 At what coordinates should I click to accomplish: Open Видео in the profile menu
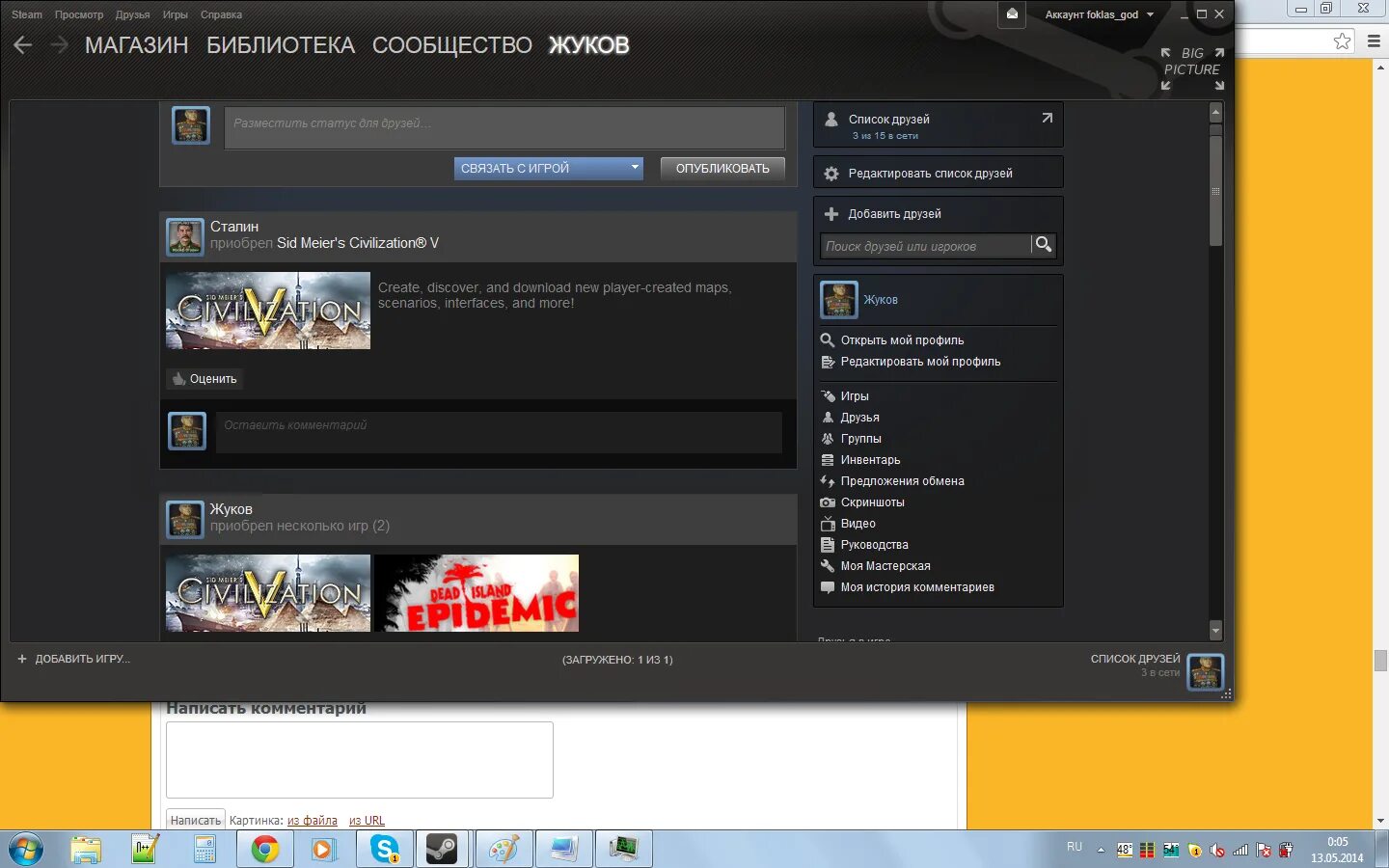point(858,524)
